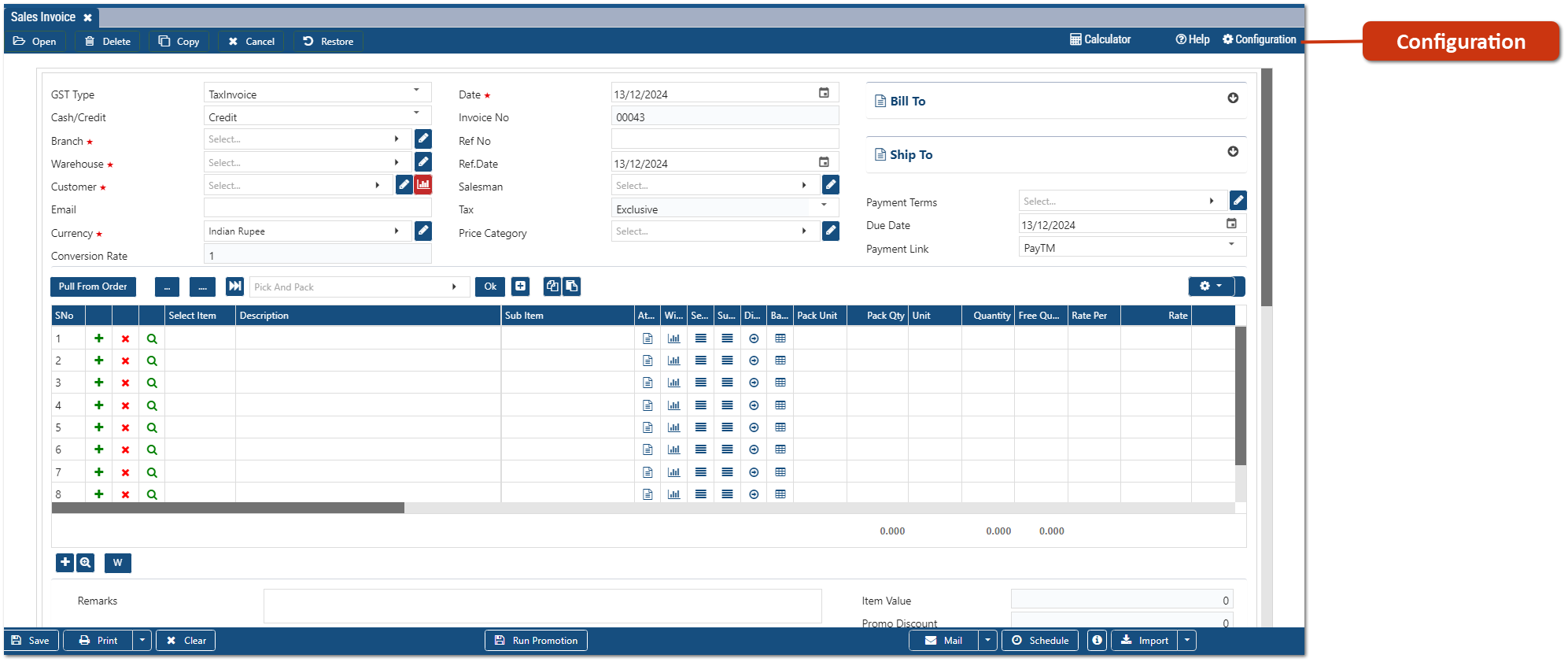Image resolution: width=1568 pixels, height=662 pixels.
Task: Expand the Bill To section
Action: (x=1233, y=98)
